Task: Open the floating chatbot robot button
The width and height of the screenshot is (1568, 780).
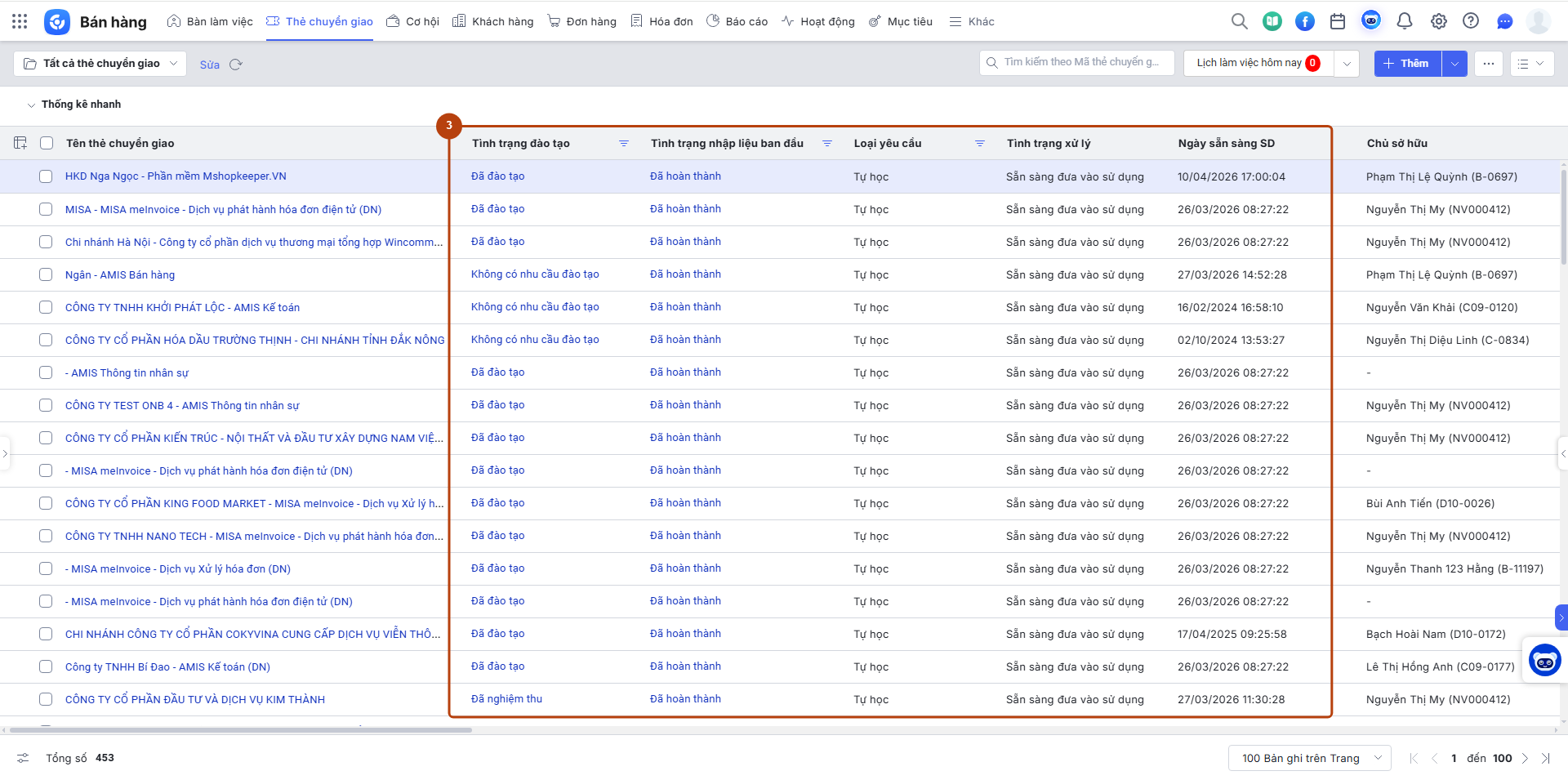Action: pyautogui.click(x=1545, y=661)
